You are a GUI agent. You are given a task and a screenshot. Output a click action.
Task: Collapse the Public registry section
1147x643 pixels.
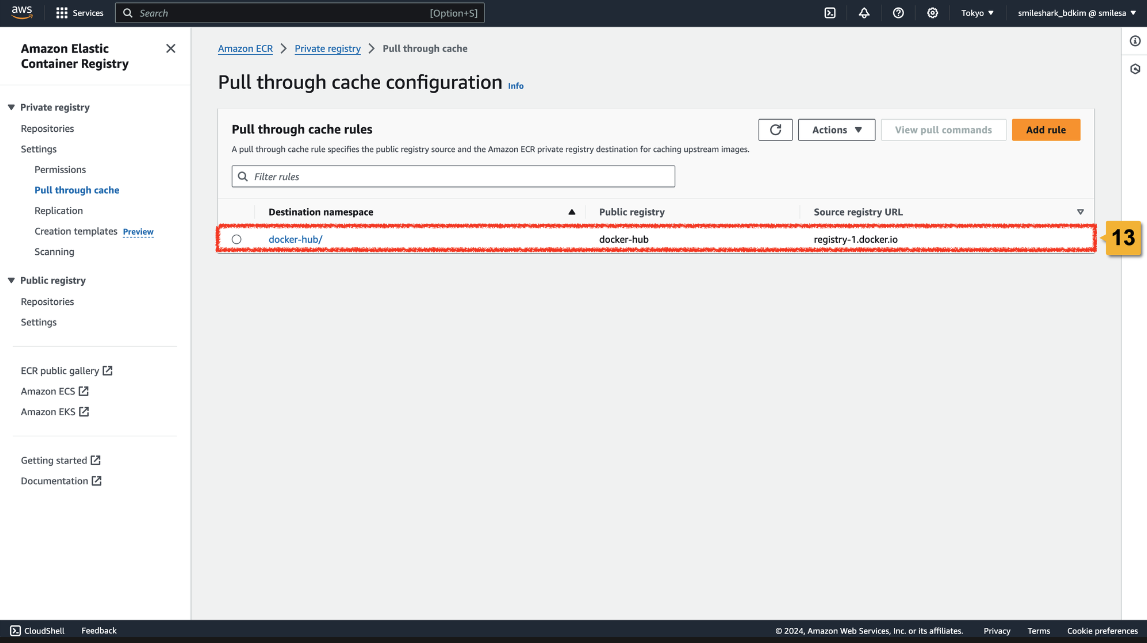[12, 280]
